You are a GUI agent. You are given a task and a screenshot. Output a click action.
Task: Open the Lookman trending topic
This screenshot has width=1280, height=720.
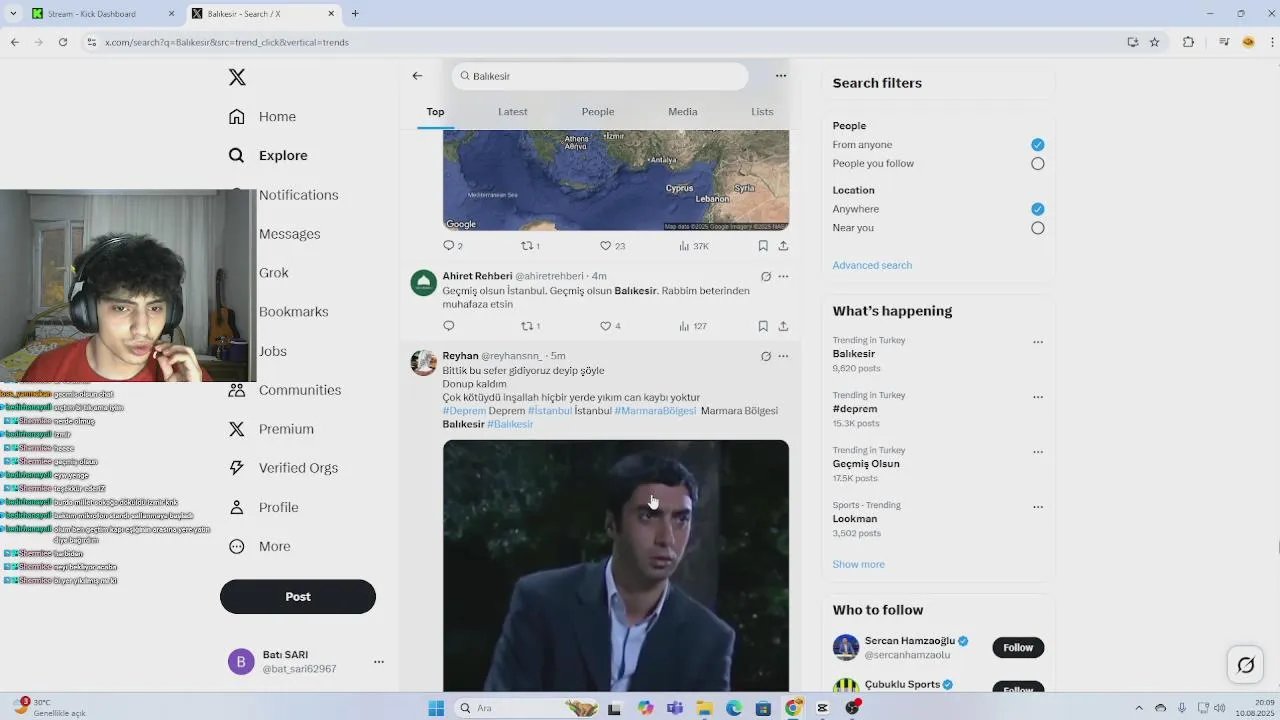click(855, 519)
